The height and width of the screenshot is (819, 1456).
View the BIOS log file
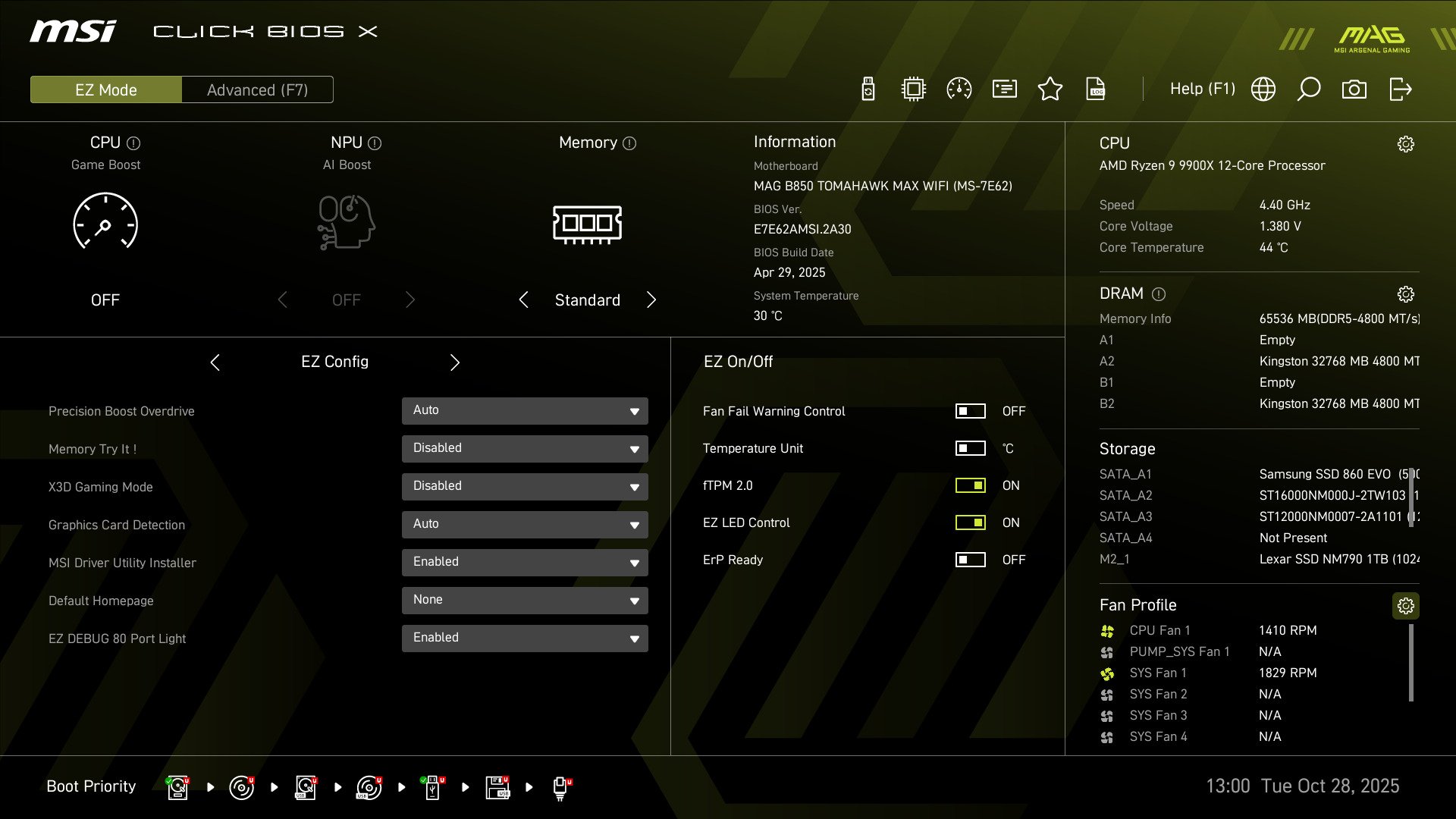pos(1097,89)
